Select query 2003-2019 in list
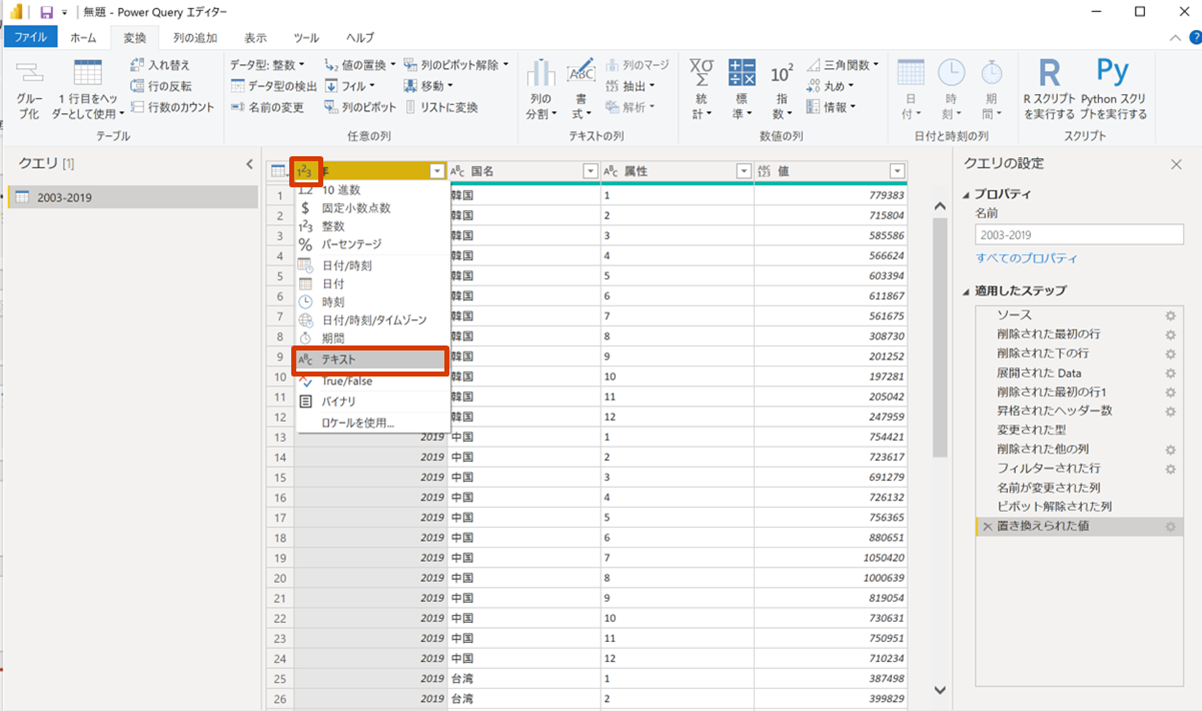The width and height of the screenshot is (1202, 711). 133,197
